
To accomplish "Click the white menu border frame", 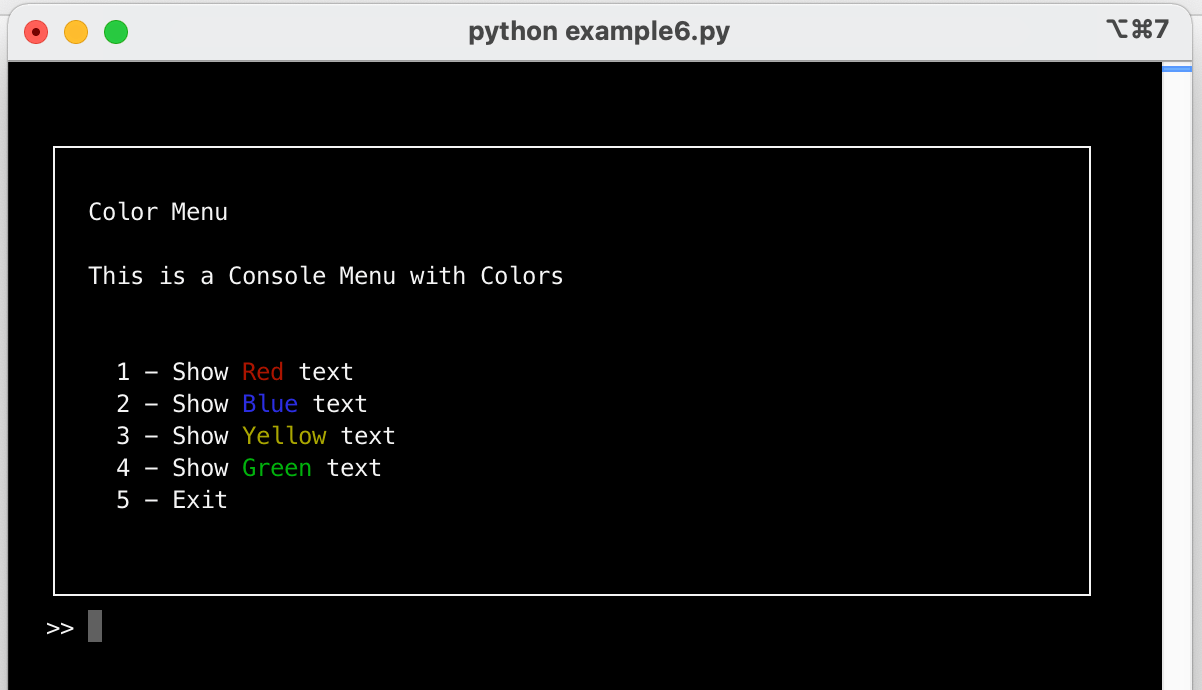I will (571, 148).
